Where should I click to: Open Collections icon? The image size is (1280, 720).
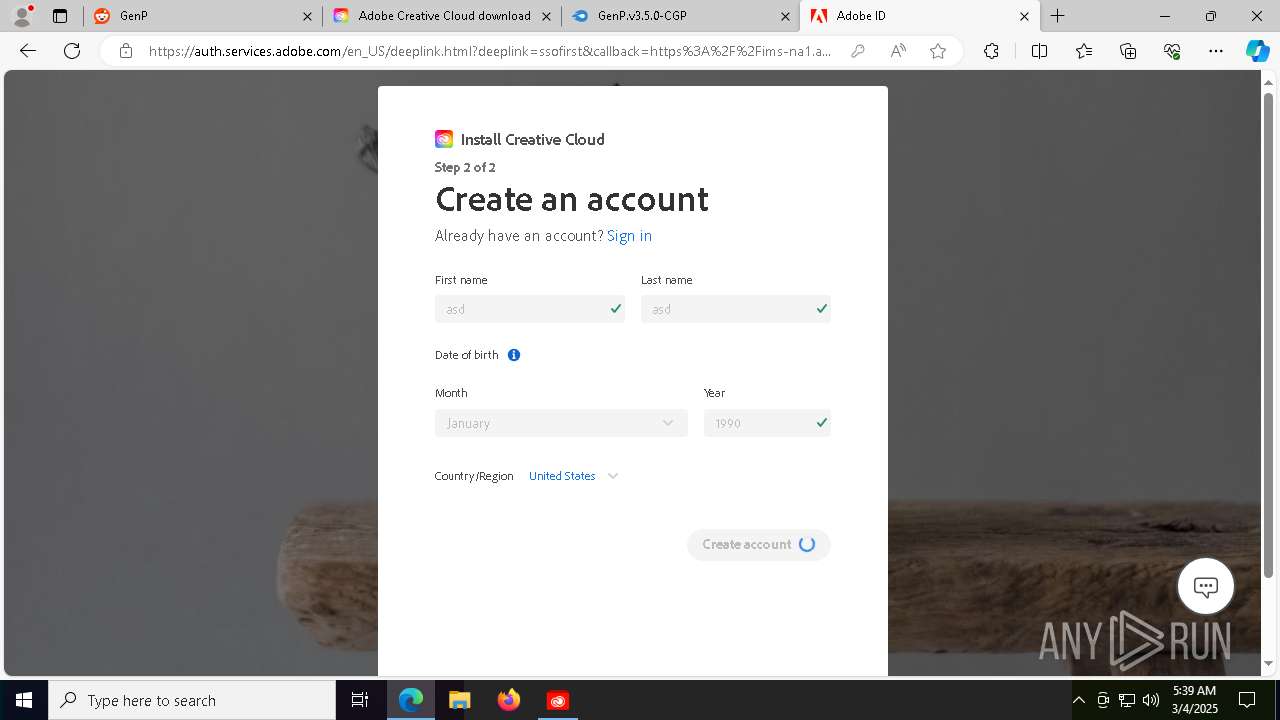click(1128, 51)
